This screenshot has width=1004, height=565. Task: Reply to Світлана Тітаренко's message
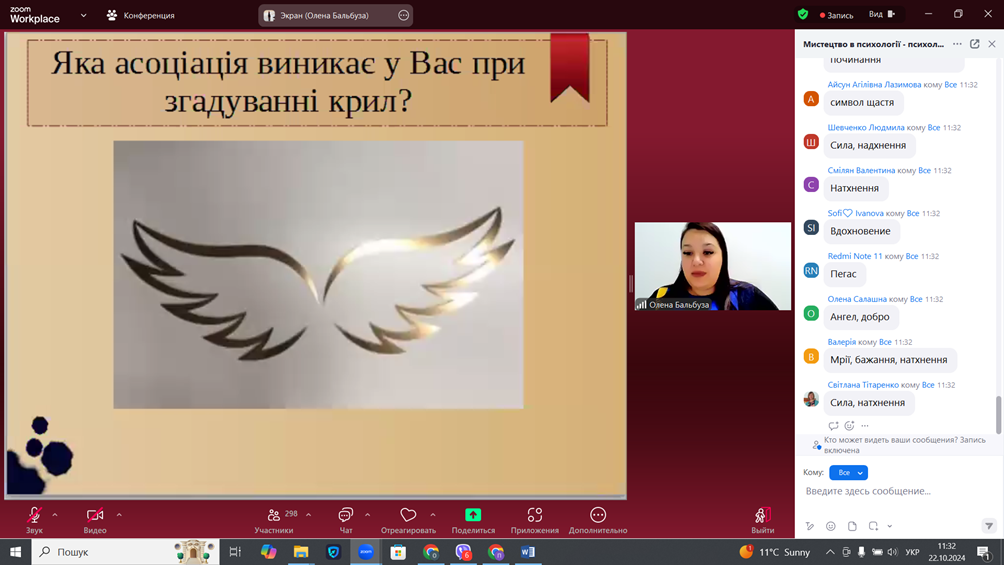click(833, 425)
